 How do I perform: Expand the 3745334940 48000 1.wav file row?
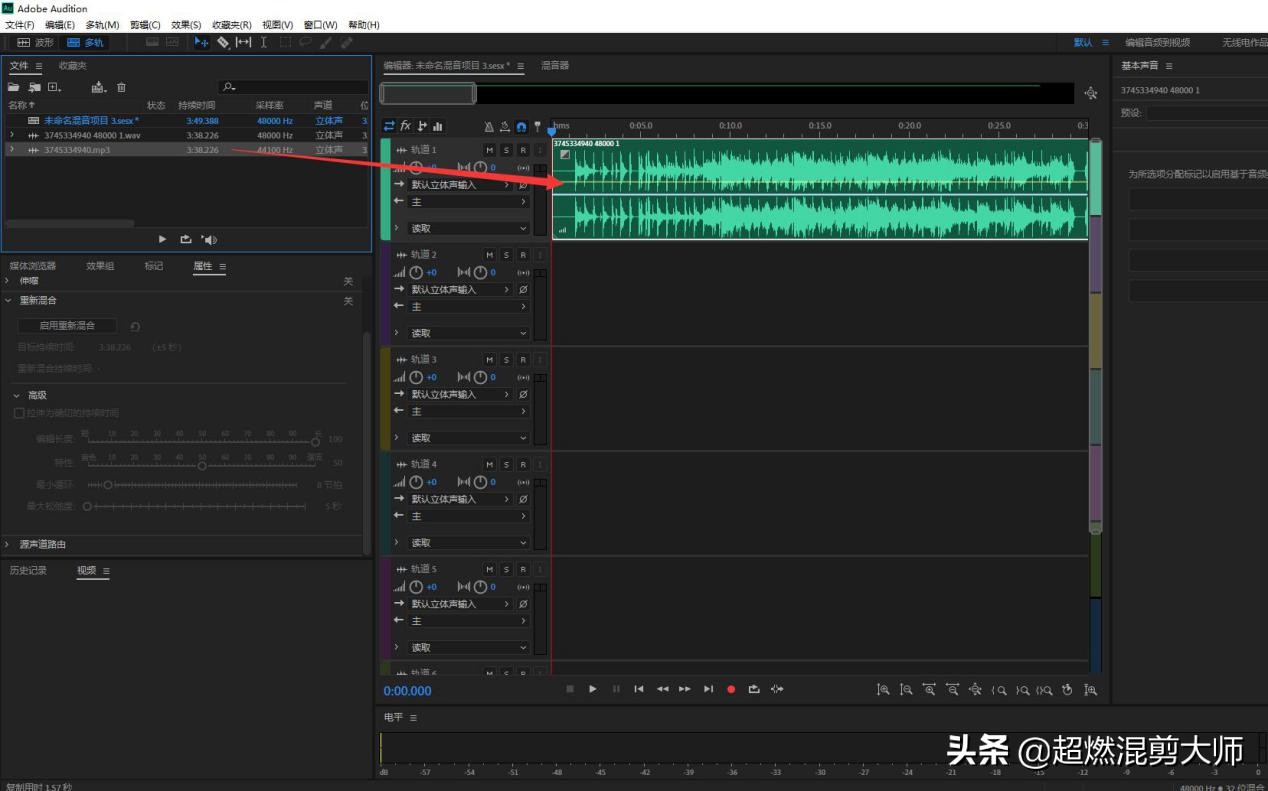[11, 135]
